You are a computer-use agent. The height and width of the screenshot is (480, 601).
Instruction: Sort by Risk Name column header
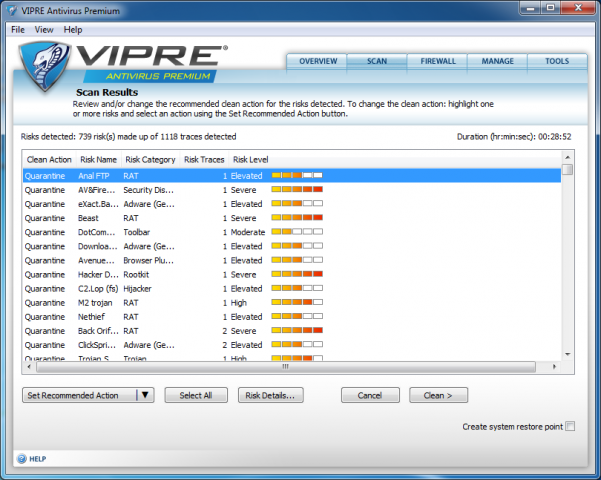click(x=98, y=159)
